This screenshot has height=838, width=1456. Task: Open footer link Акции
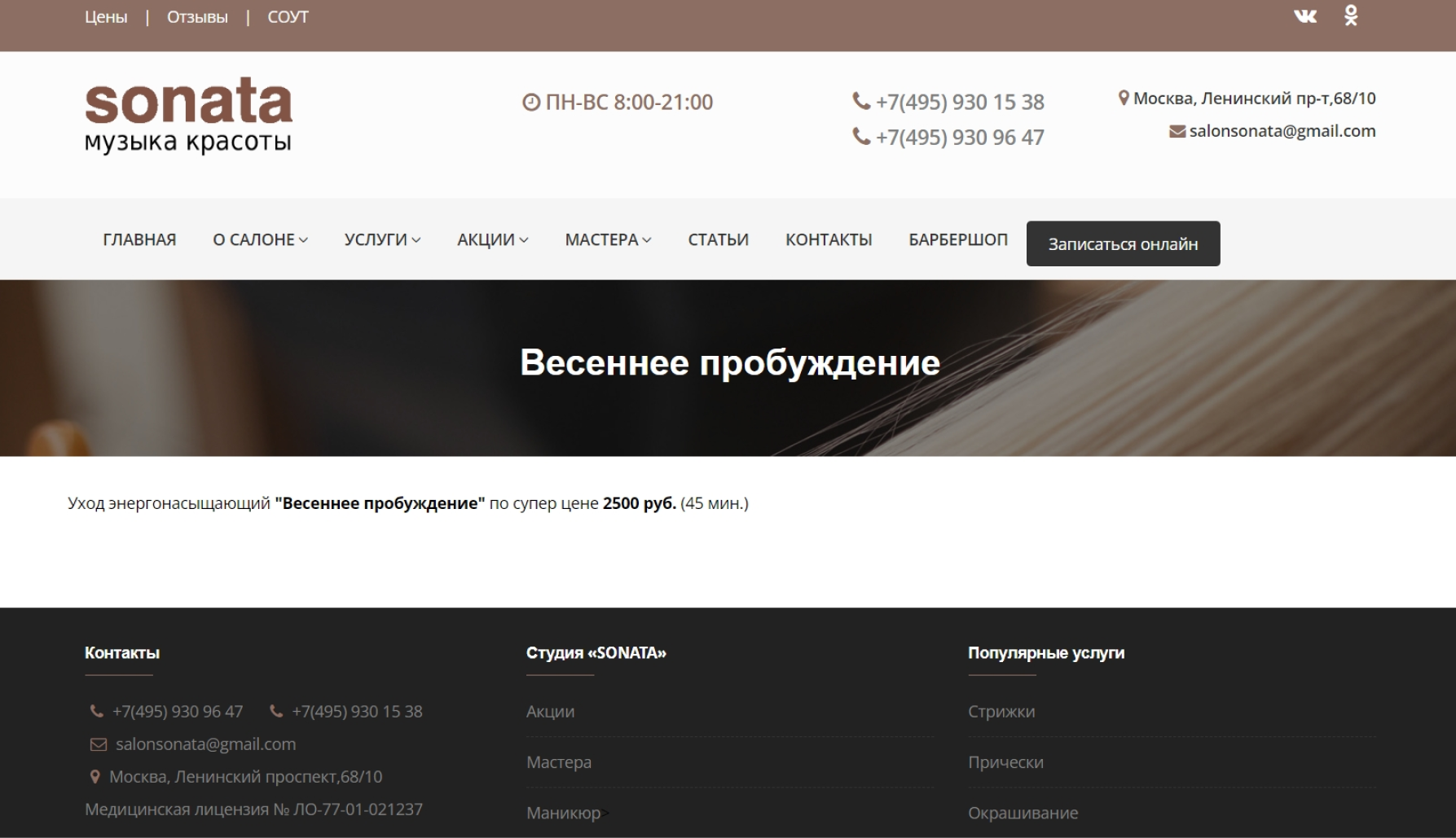(x=550, y=711)
